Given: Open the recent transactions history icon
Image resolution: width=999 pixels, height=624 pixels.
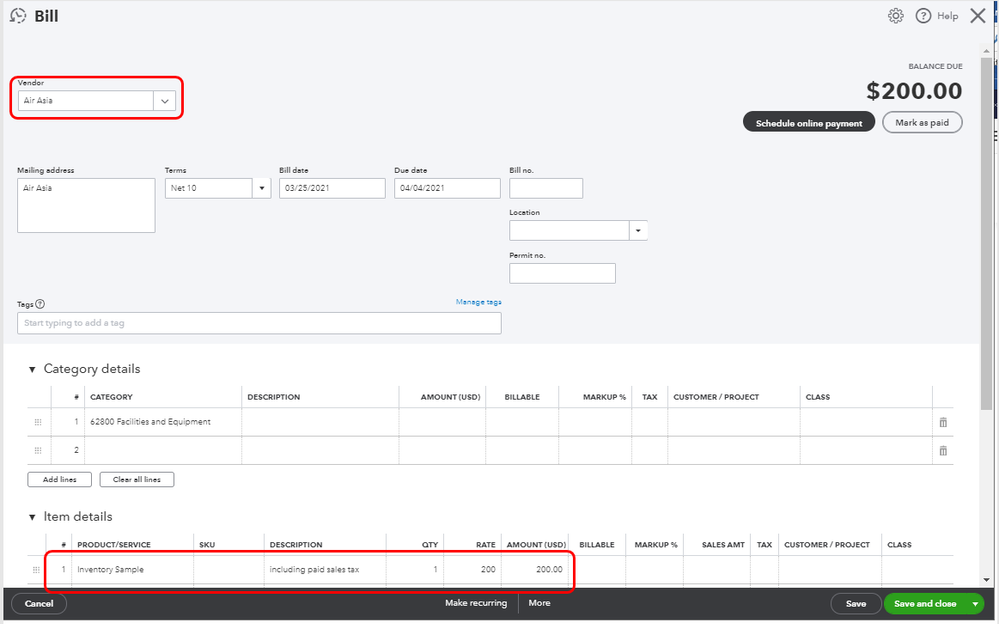Looking at the screenshot, I should (18, 16).
